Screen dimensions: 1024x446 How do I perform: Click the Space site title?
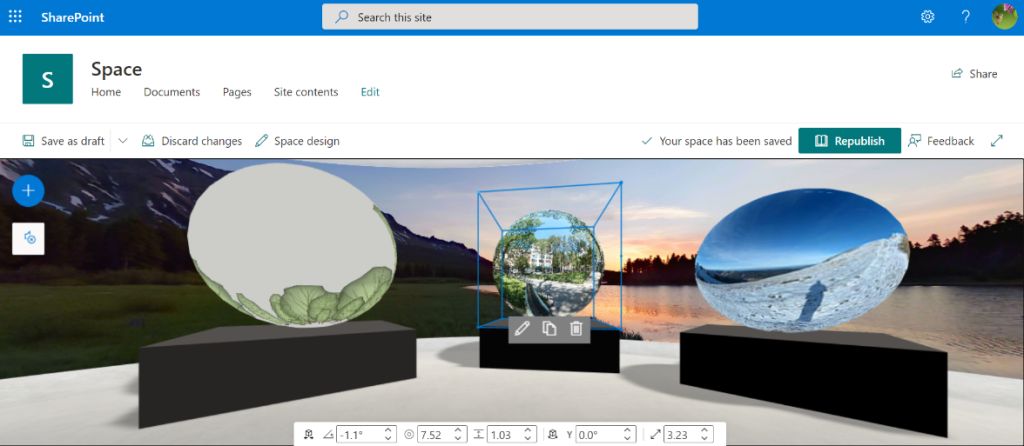[116, 69]
